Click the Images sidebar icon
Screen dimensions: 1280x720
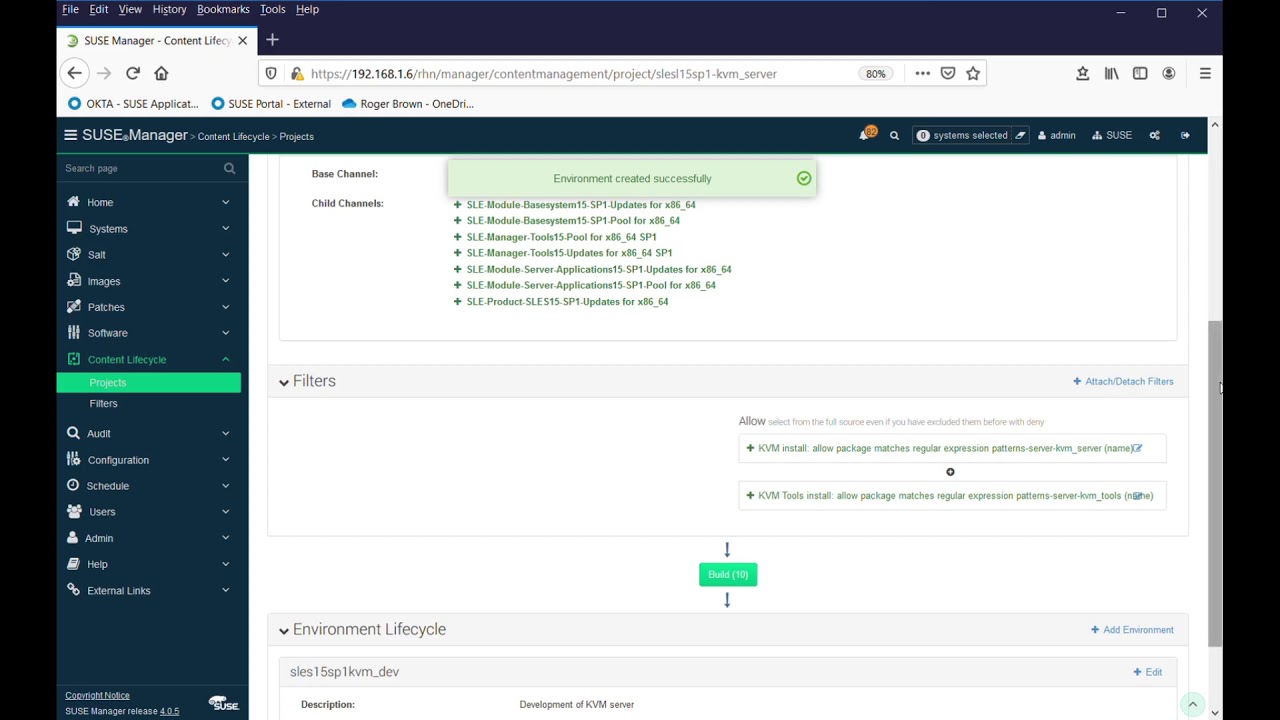pyautogui.click(x=73, y=280)
